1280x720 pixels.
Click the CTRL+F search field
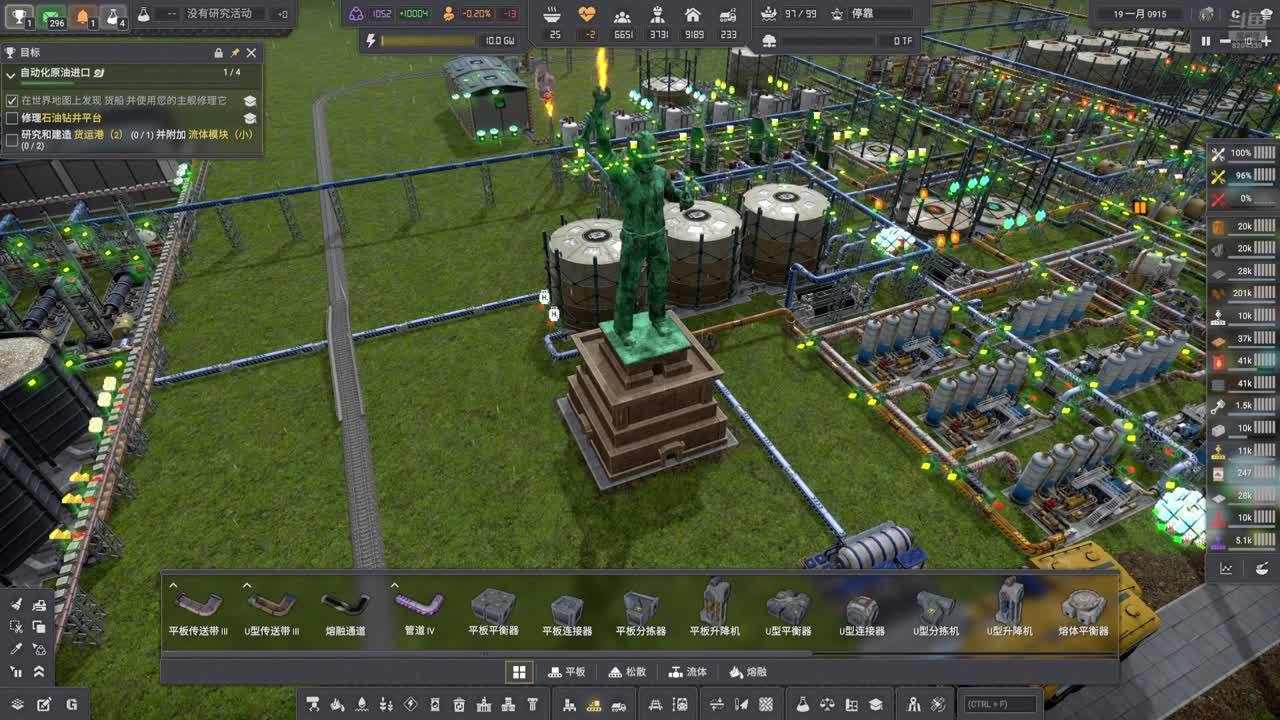[998, 704]
